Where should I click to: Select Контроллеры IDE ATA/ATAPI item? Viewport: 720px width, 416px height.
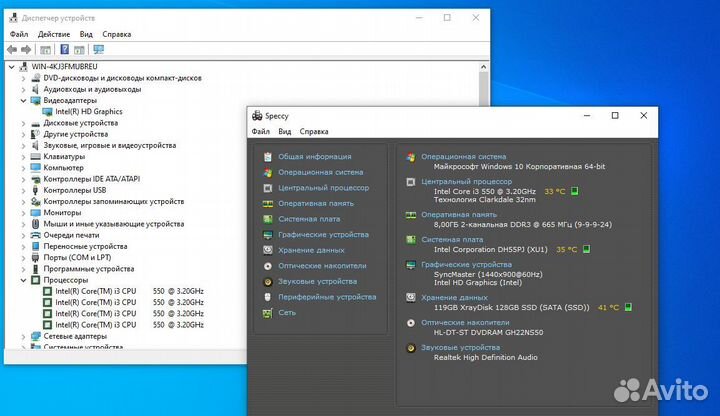pyautogui.click(x=91, y=179)
